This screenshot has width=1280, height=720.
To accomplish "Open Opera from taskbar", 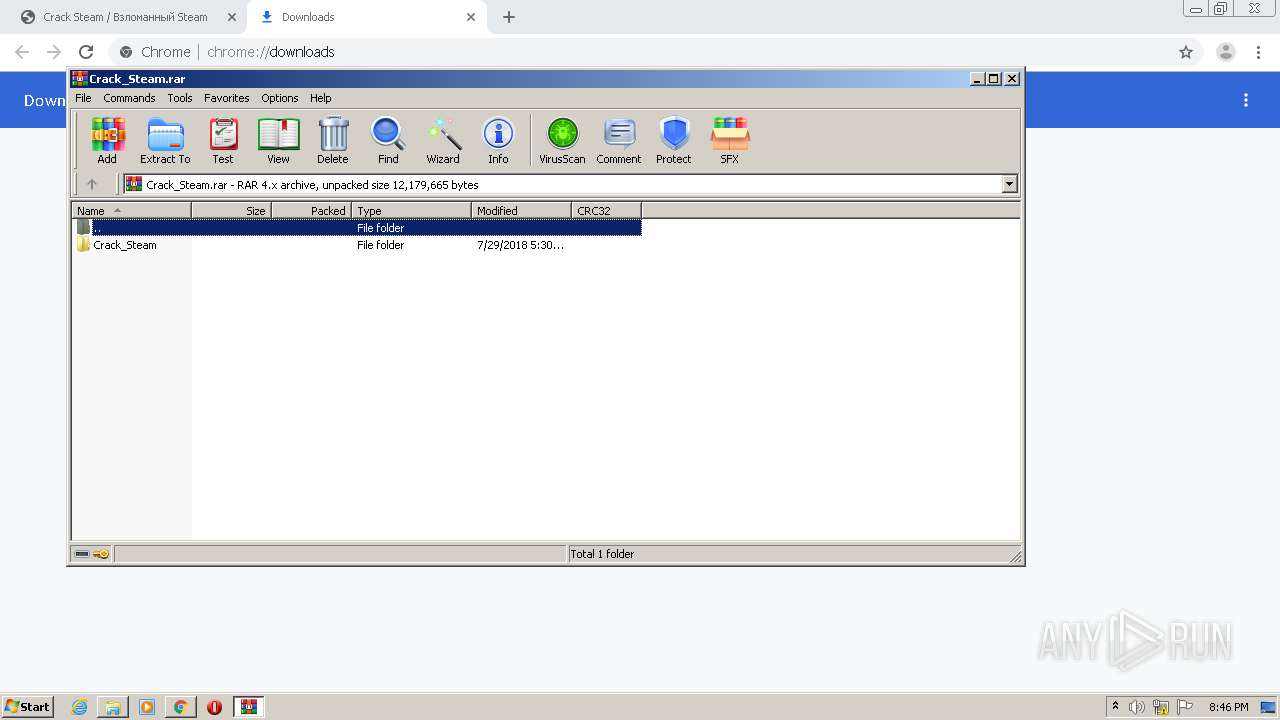I will coord(214,707).
